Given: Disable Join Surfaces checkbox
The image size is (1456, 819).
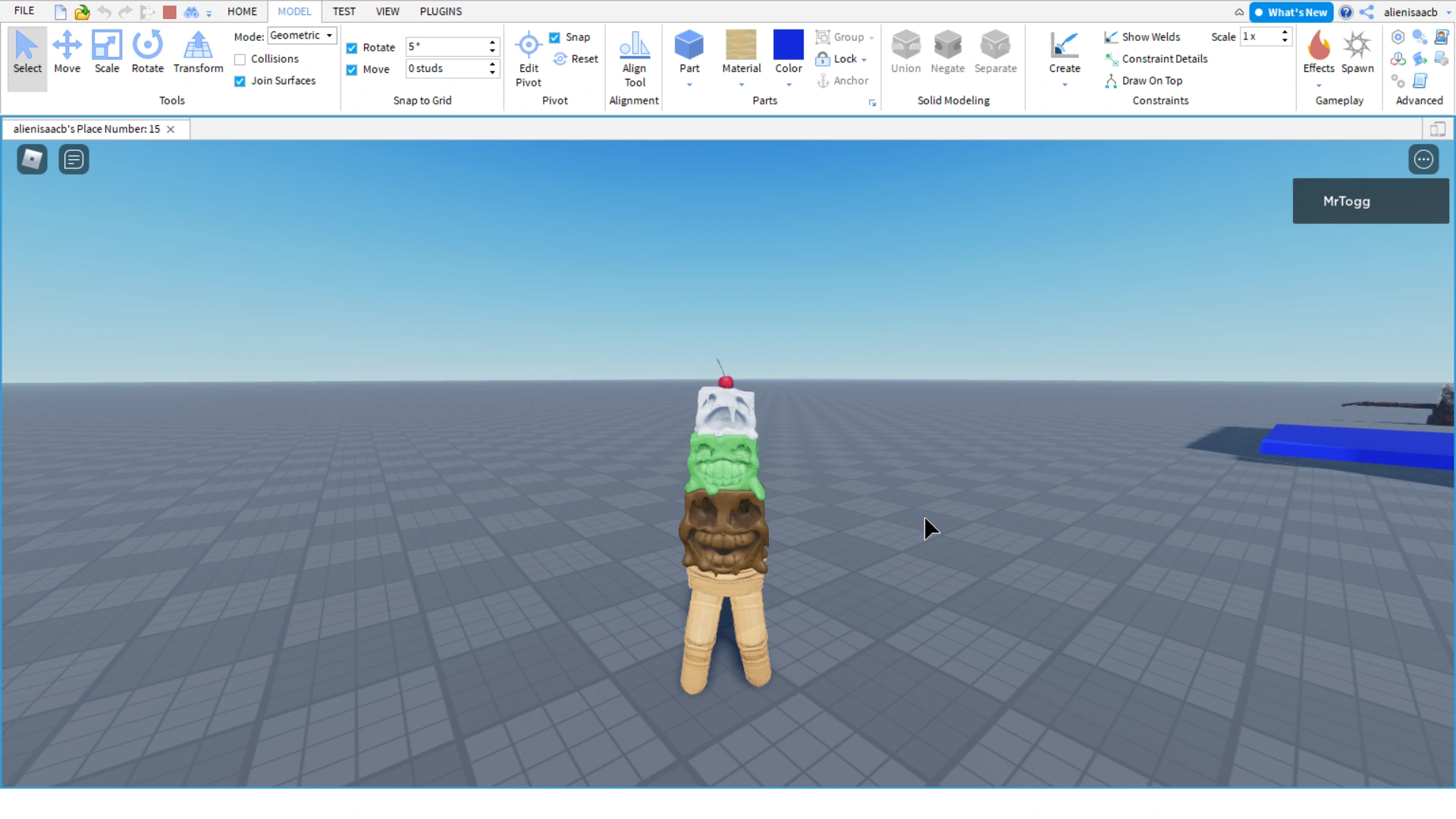Looking at the screenshot, I should click(240, 81).
